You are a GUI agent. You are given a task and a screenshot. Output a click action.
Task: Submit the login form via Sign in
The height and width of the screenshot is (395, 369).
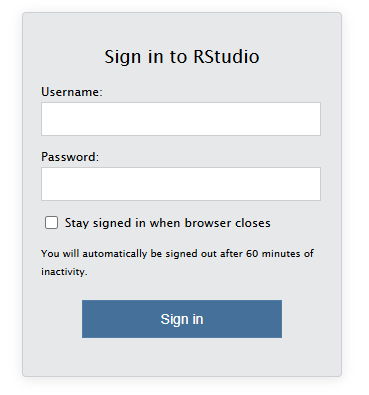coord(182,319)
